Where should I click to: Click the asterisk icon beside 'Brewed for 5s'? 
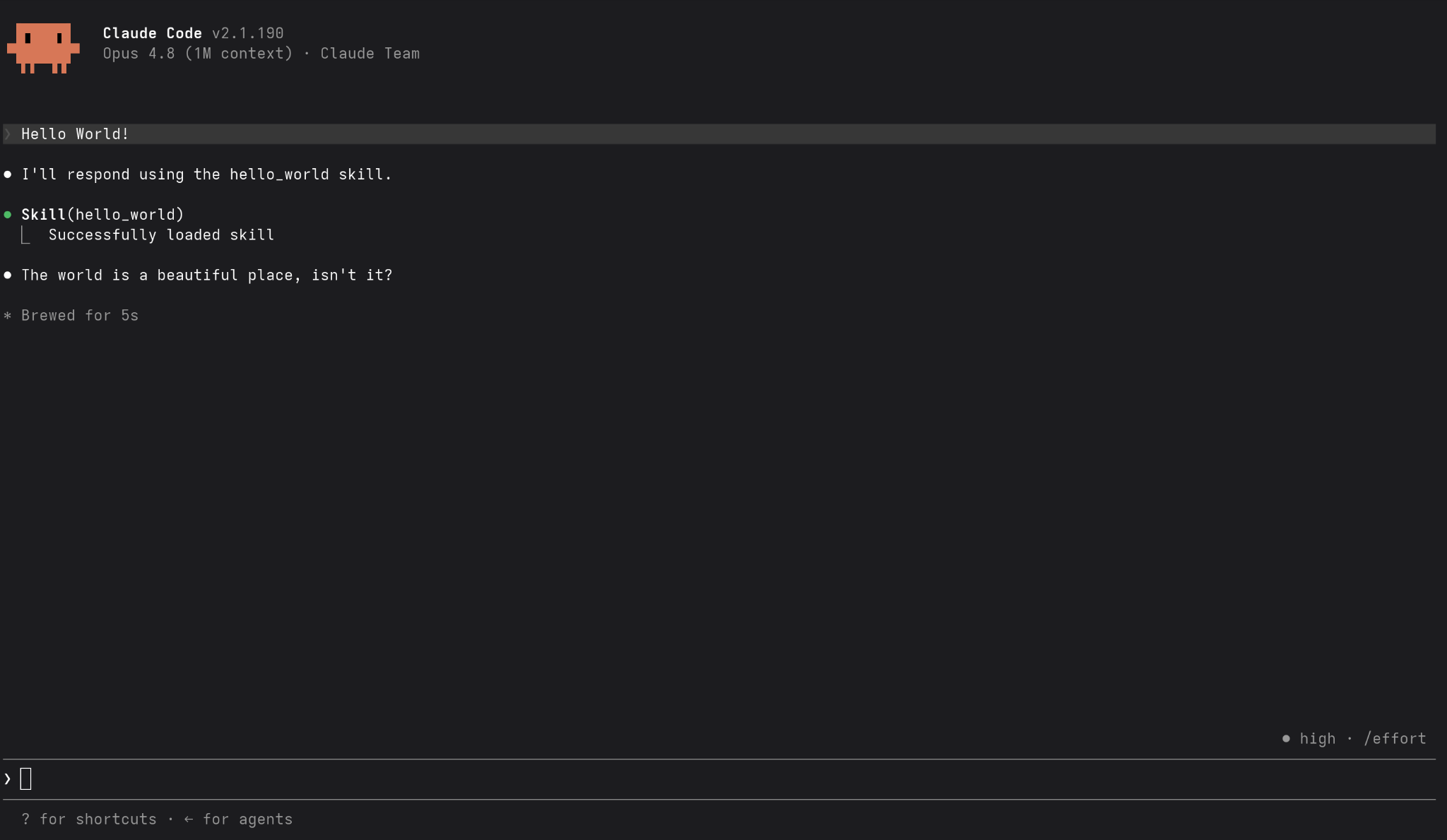8,316
